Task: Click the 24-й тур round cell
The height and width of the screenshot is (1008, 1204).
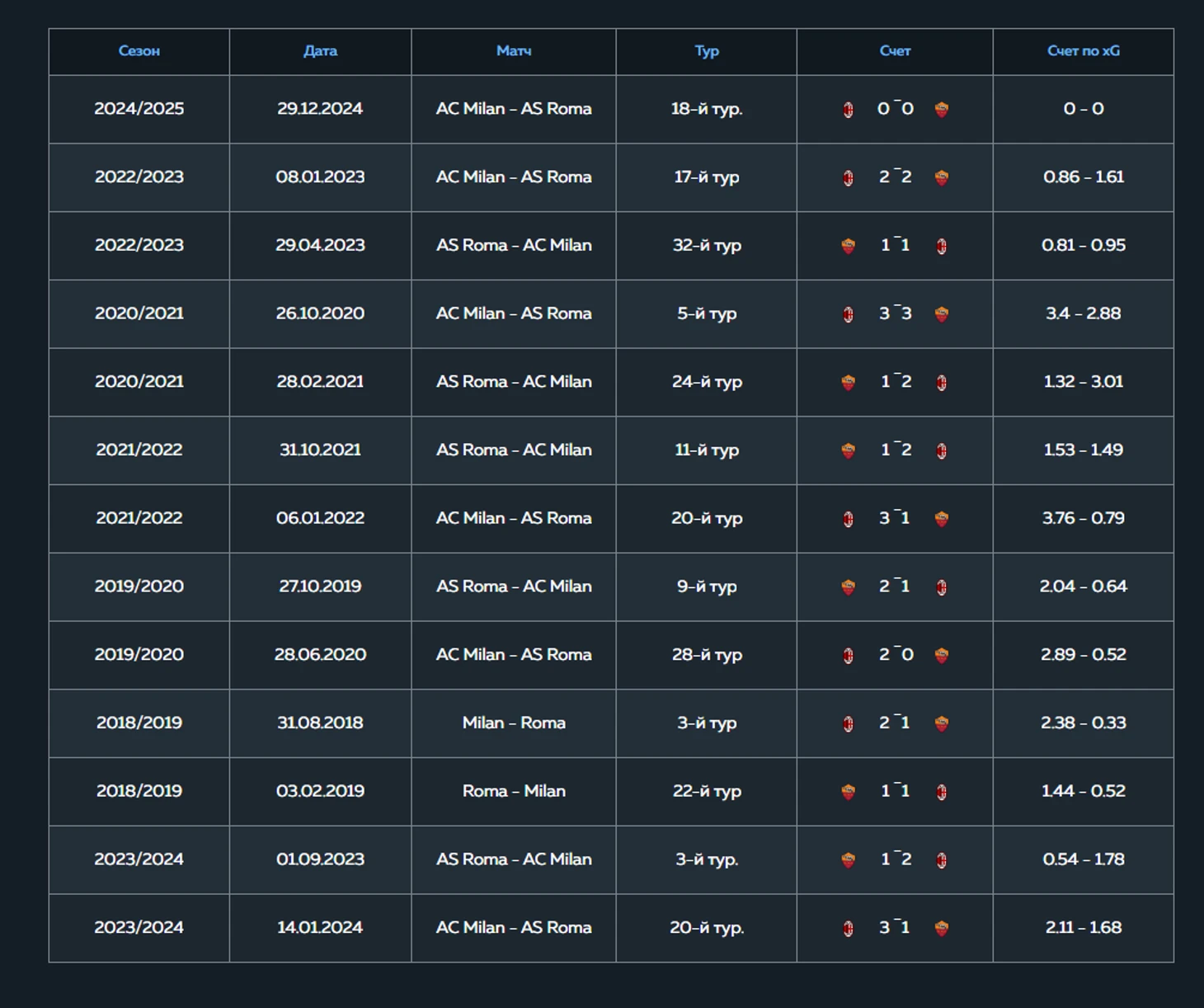Action: (707, 382)
